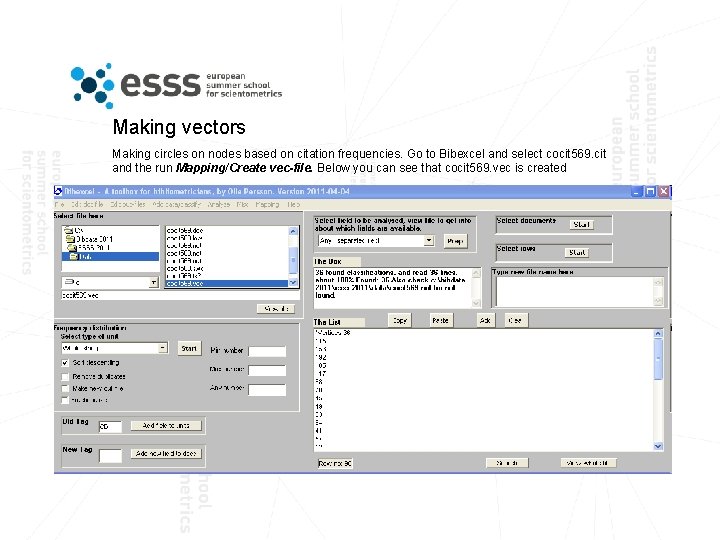Screen dimensions: 720x540
Task: Toggle the Sort descending checkbox
Action: tap(65, 363)
